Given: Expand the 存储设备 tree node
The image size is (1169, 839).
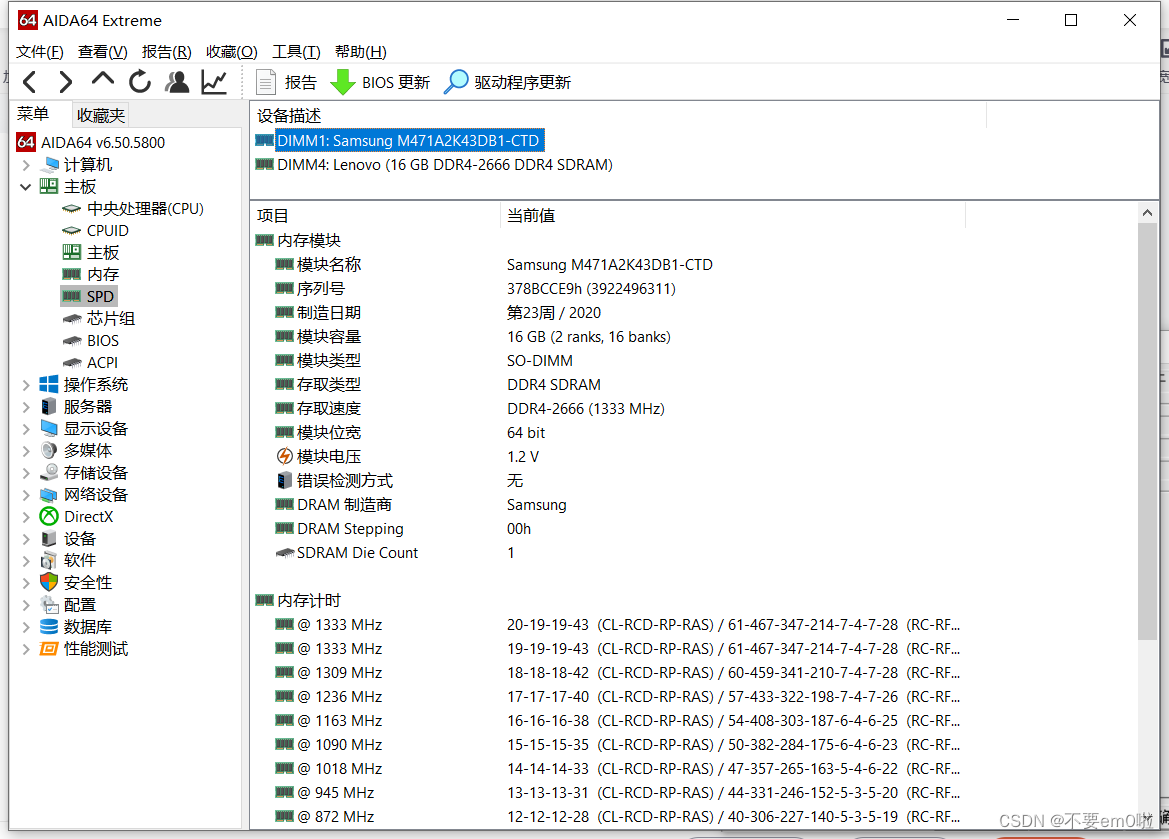Looking at the screenshot, I should (x=26, y=473).
